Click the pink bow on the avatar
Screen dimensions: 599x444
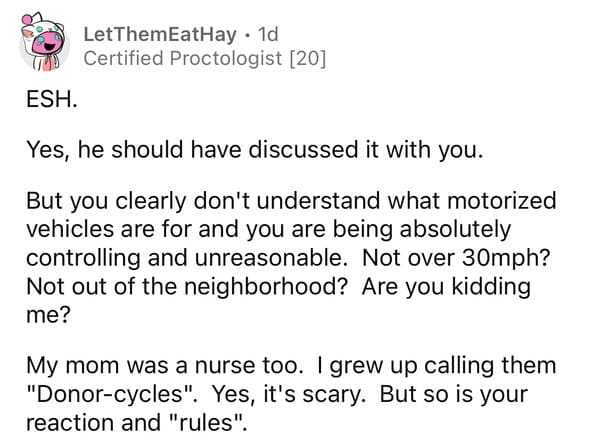tap(27, 19)
